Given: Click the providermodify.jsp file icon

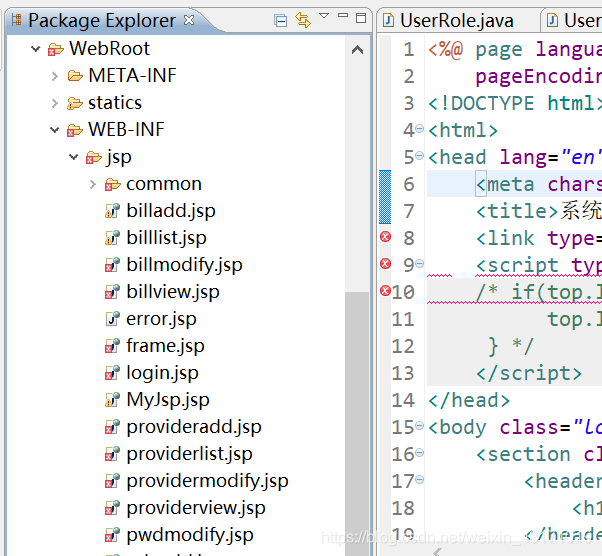Looking at the screenshot, I should [x=112, y=481].
